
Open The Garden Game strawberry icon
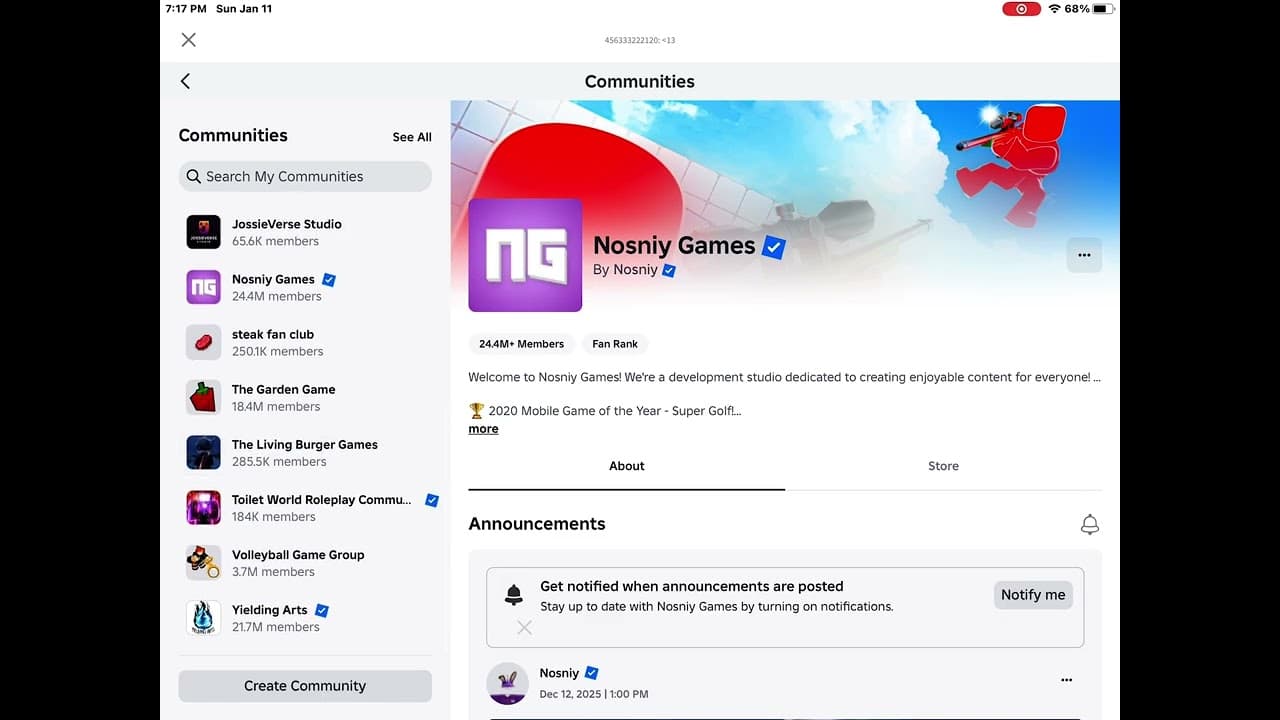[204, 397]
